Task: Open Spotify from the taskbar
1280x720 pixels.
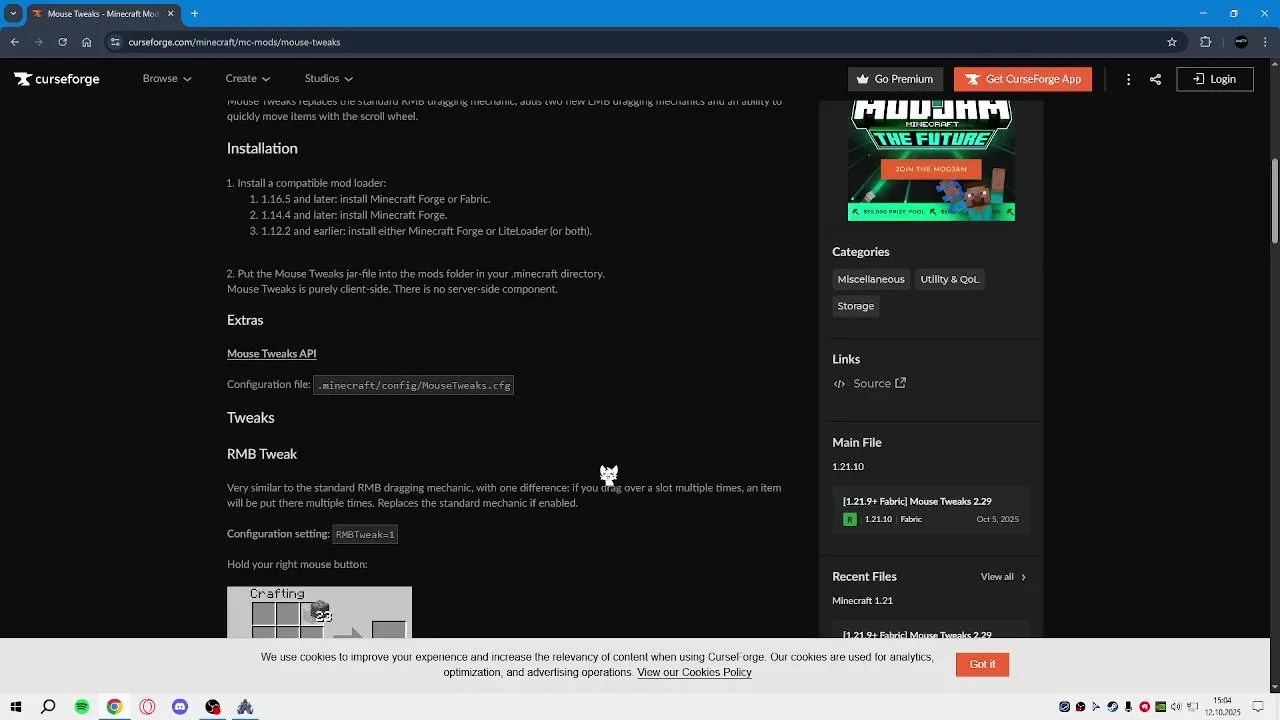Action: click(82, 707)
